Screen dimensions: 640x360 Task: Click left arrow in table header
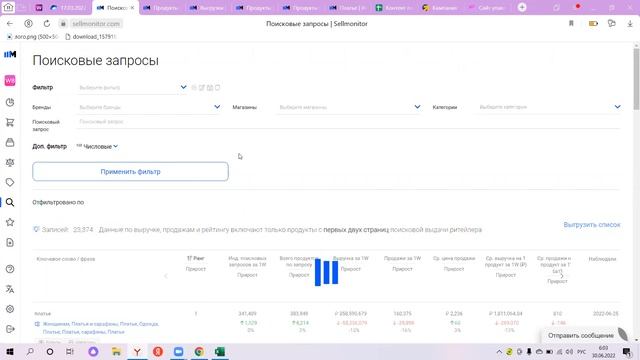tap(166, 276)
